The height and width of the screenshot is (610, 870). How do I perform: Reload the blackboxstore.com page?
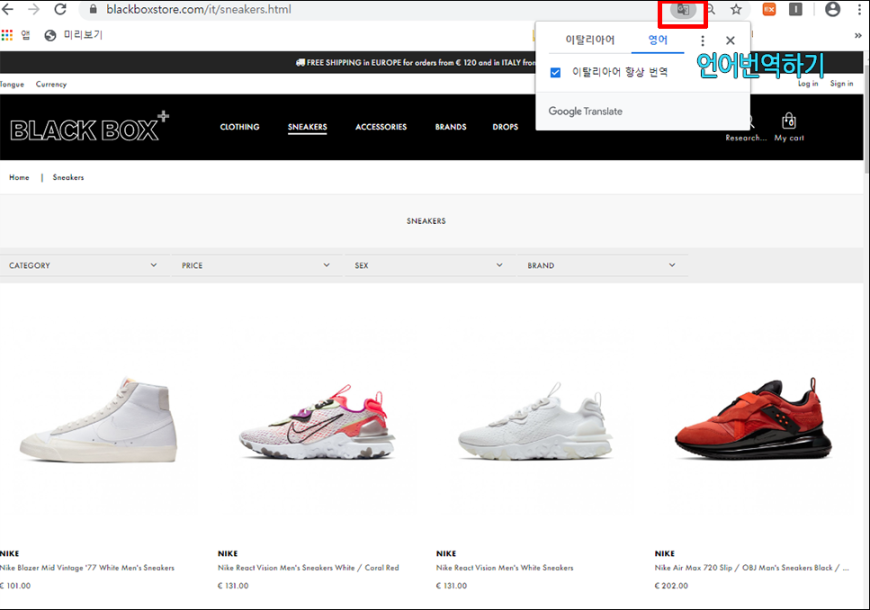[x=60, y=9]
